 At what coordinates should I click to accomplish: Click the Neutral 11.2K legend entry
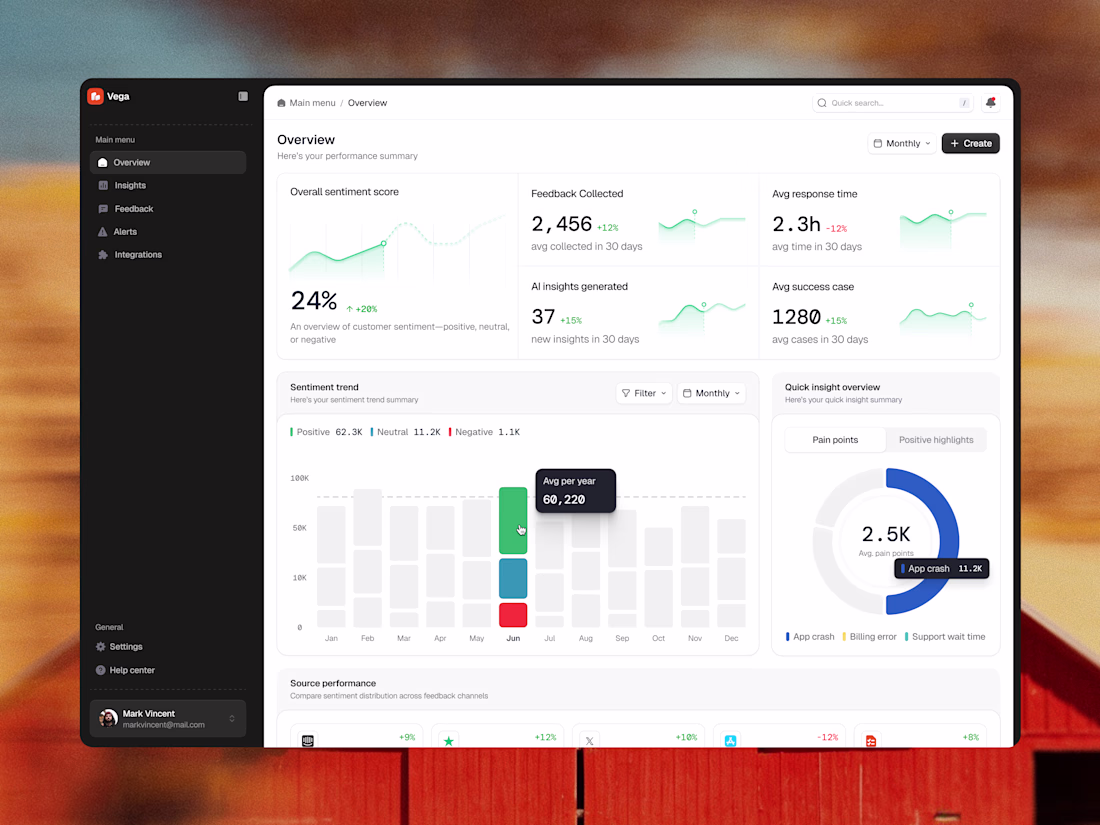[405, 432]
